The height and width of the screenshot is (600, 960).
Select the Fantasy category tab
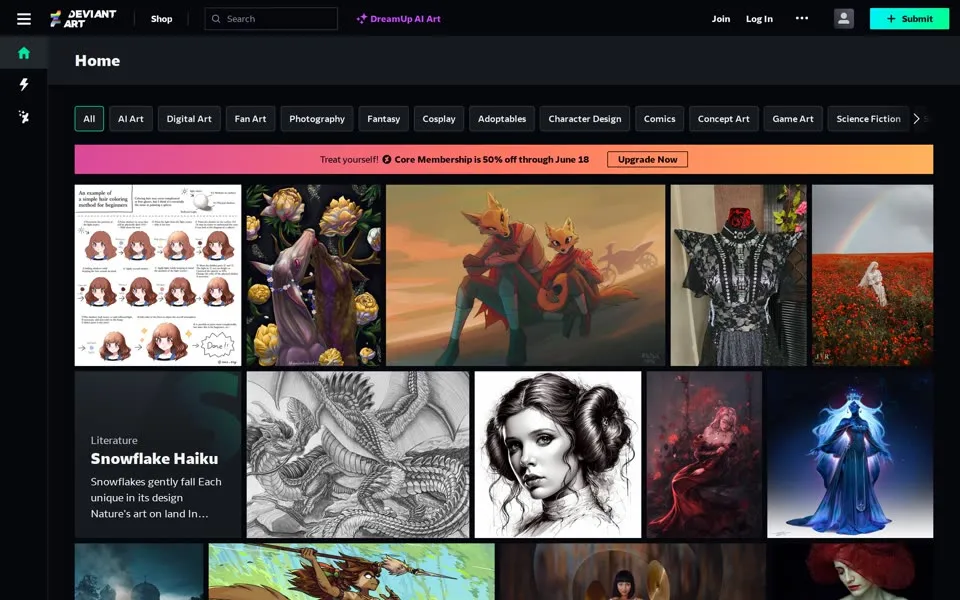point(383,119)
